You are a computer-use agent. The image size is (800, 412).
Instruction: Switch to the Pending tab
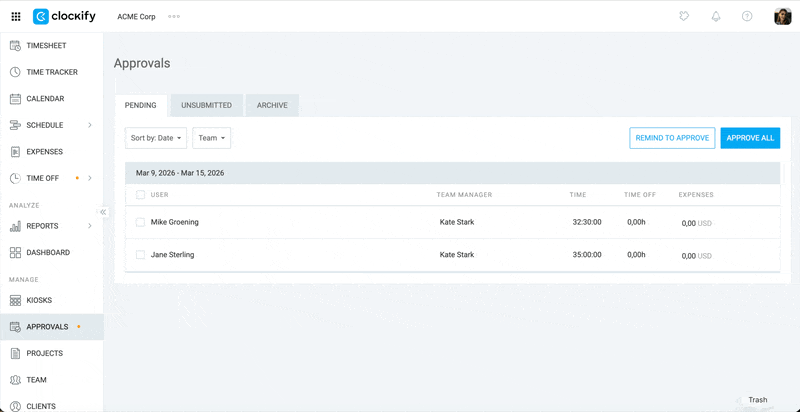[141, 106]
